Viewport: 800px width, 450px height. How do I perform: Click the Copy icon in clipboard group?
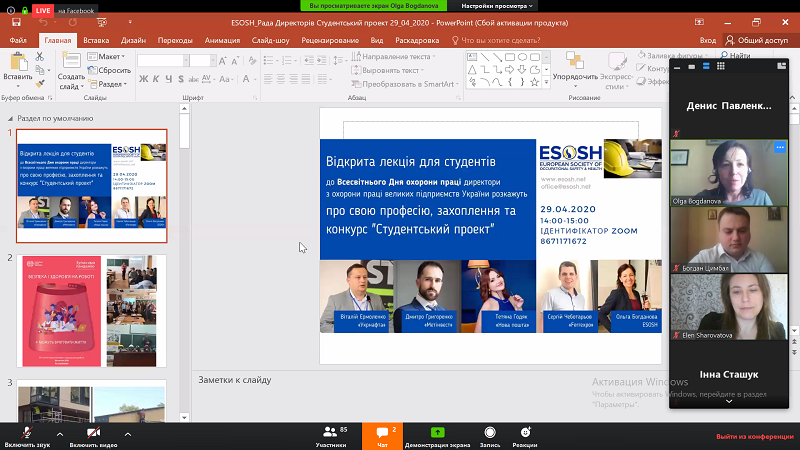(40, 70)
